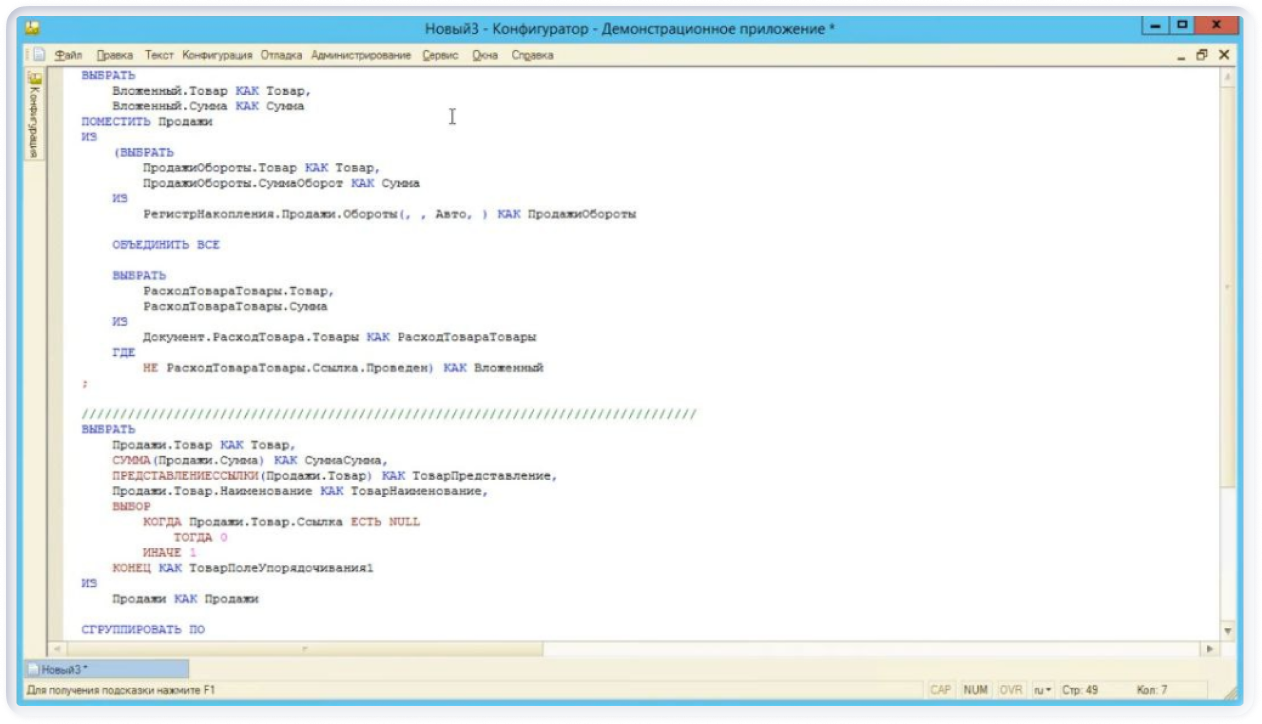Click the Конфигуратор app icon in title bar

tap(32, 27)
